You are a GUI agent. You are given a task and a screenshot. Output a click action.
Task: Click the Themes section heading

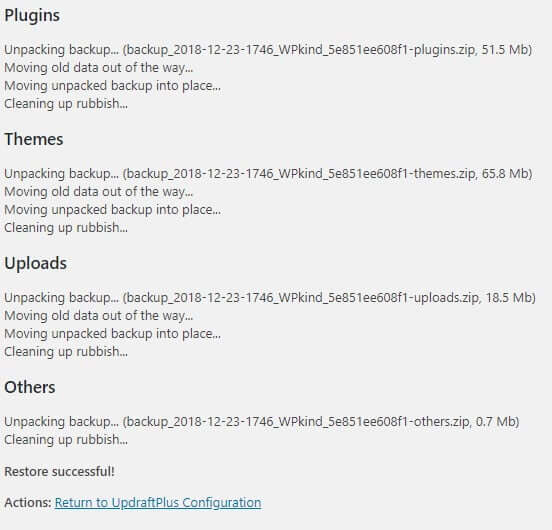(34, 139)
